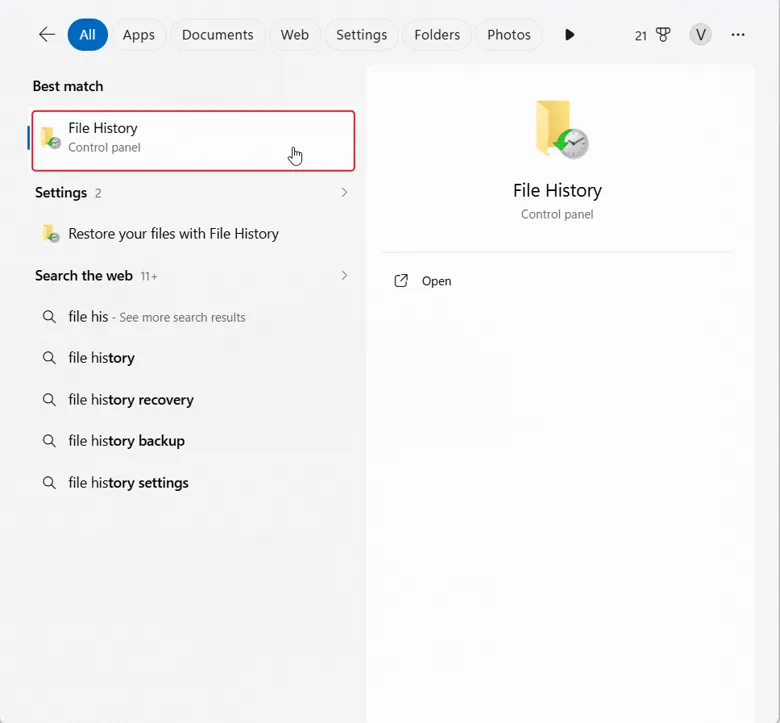The height and width of the screenshot is (723, 780).
Task: Switch to the Photos filter tab
Action: point(508,35)
